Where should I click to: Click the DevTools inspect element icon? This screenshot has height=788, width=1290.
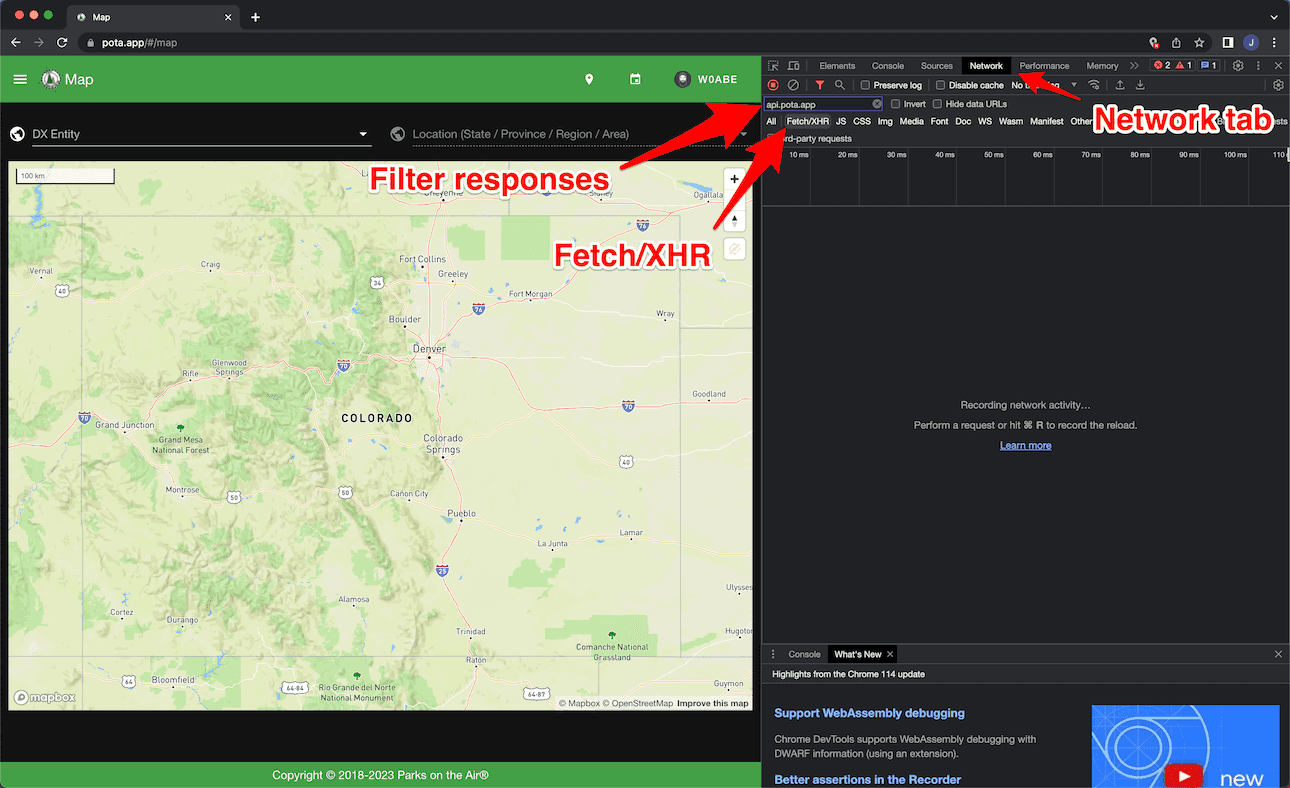[x=773, y=66]
